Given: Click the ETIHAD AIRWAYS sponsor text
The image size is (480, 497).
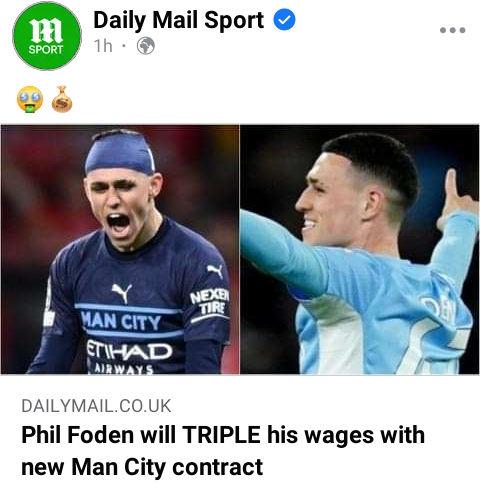Looking at the screenshot, I should tap(129, 356).
